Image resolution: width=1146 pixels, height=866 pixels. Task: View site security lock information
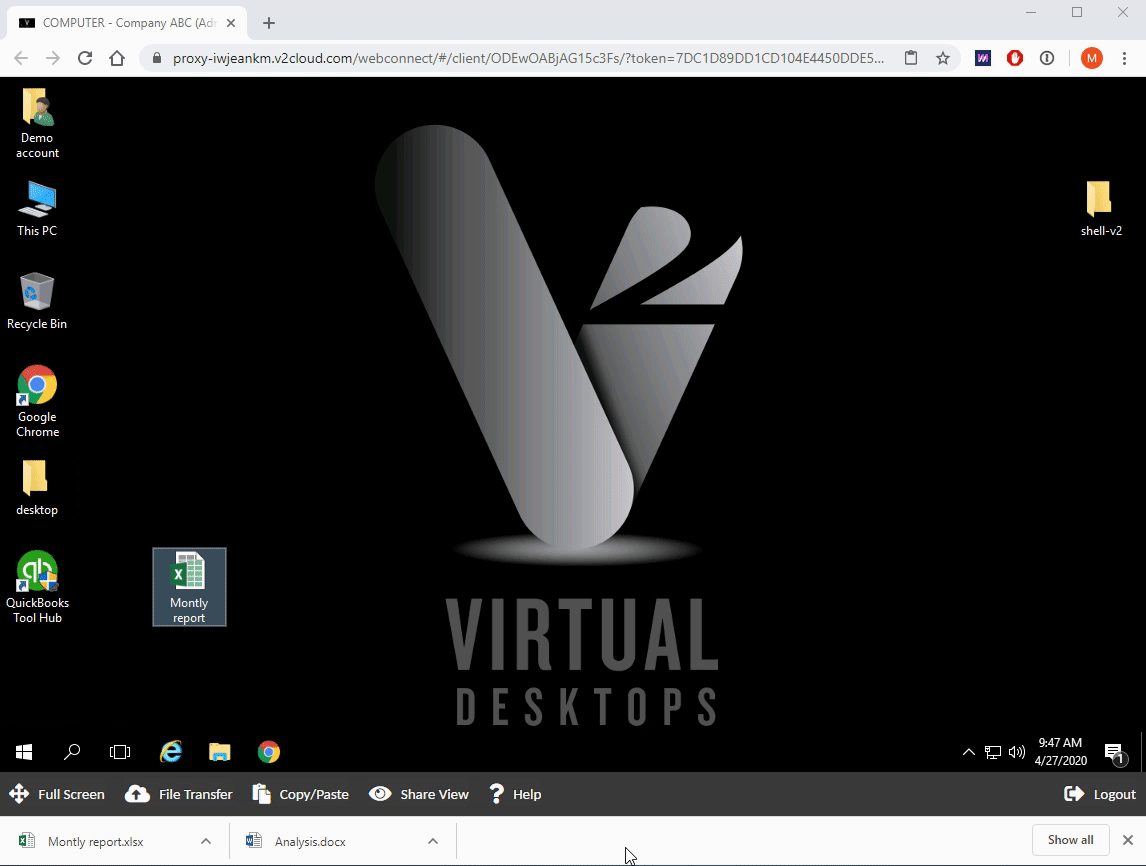pos(156,58)
